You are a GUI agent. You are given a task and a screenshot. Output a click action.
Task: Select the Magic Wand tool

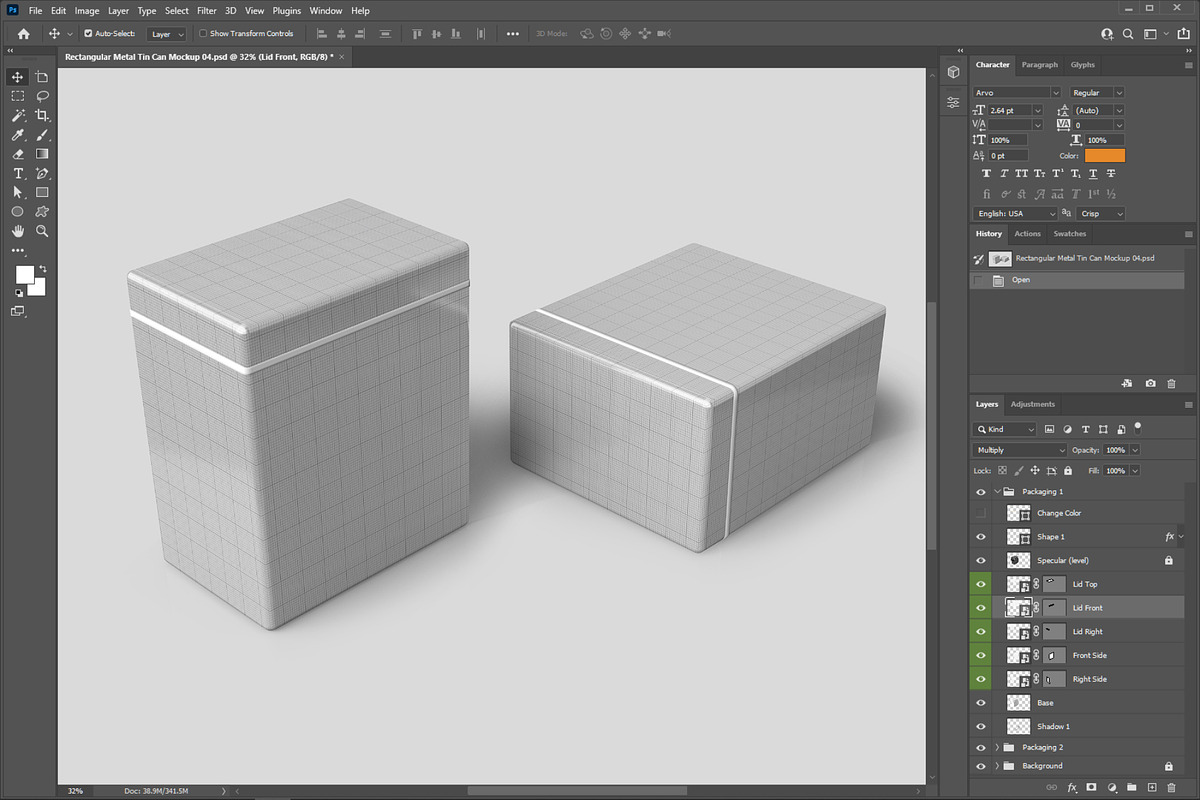pyautogui.click(x=18, y=115)
